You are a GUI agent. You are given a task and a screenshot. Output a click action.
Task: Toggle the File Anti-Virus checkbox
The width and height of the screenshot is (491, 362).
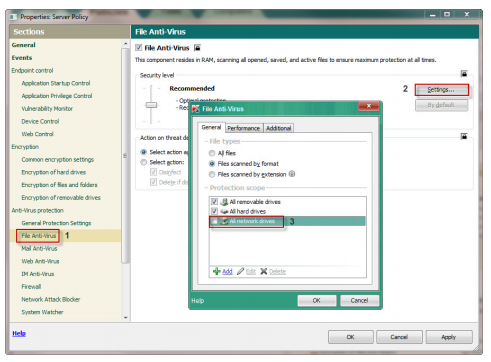[x=139, y=48]
